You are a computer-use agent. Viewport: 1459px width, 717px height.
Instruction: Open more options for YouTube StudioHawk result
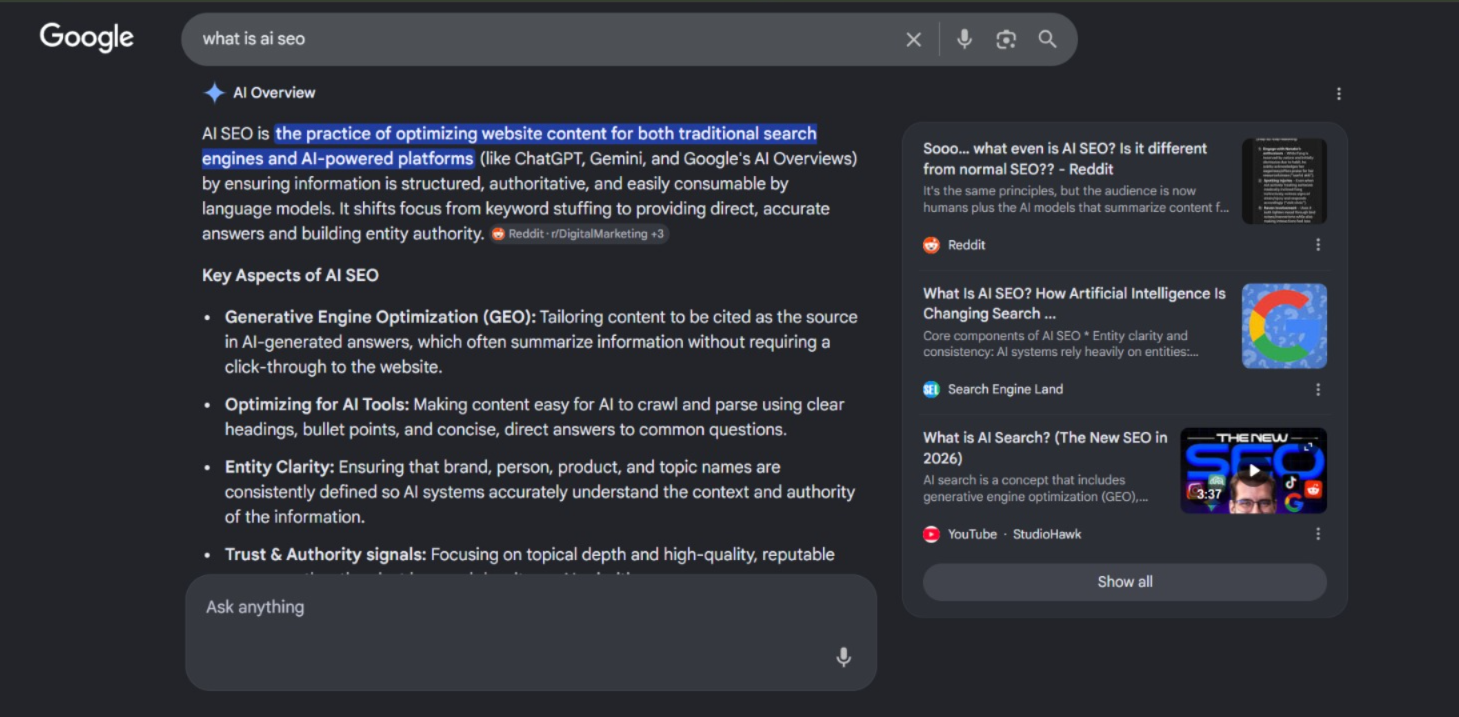click(x=1318, y=534)
